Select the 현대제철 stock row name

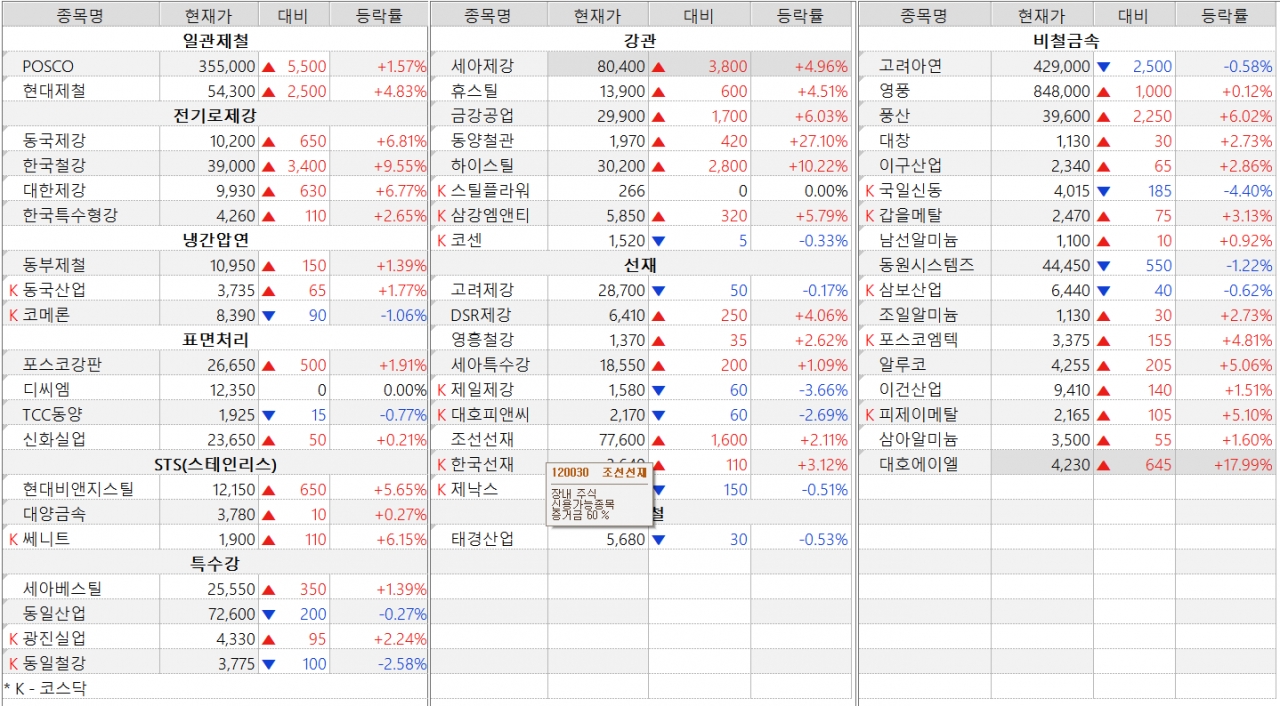coord(54,91)
